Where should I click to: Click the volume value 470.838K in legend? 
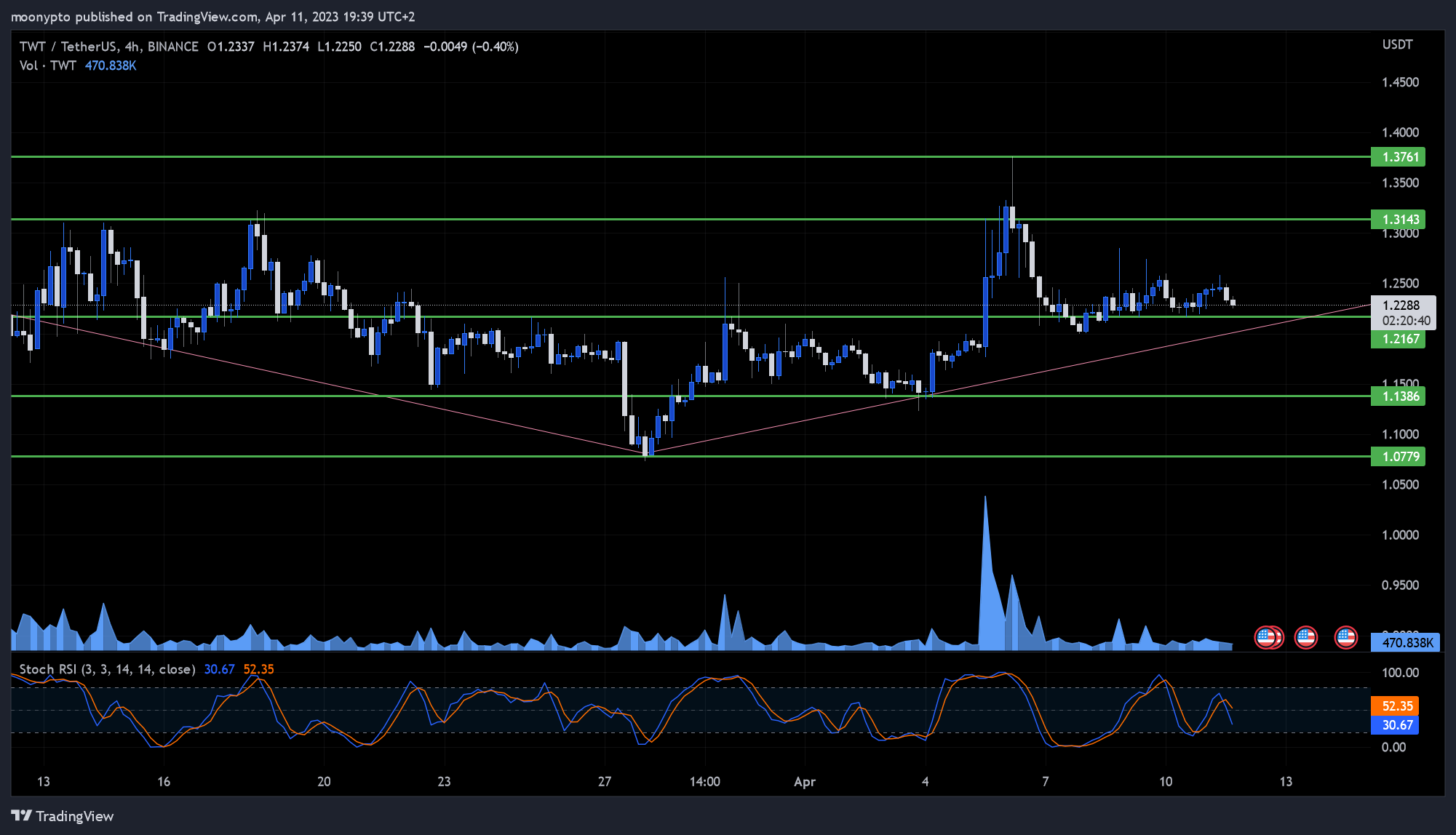111,65
